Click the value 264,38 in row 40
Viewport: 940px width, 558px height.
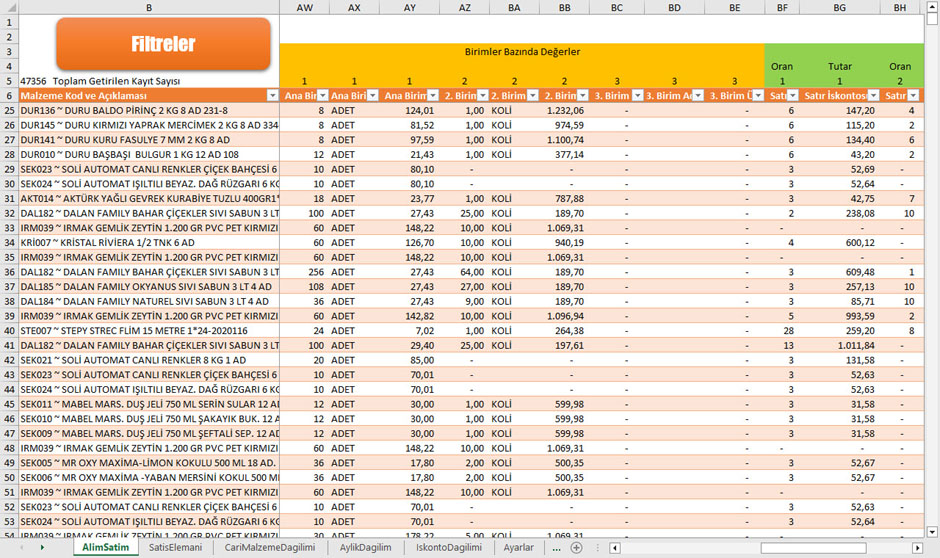(570, 331)
